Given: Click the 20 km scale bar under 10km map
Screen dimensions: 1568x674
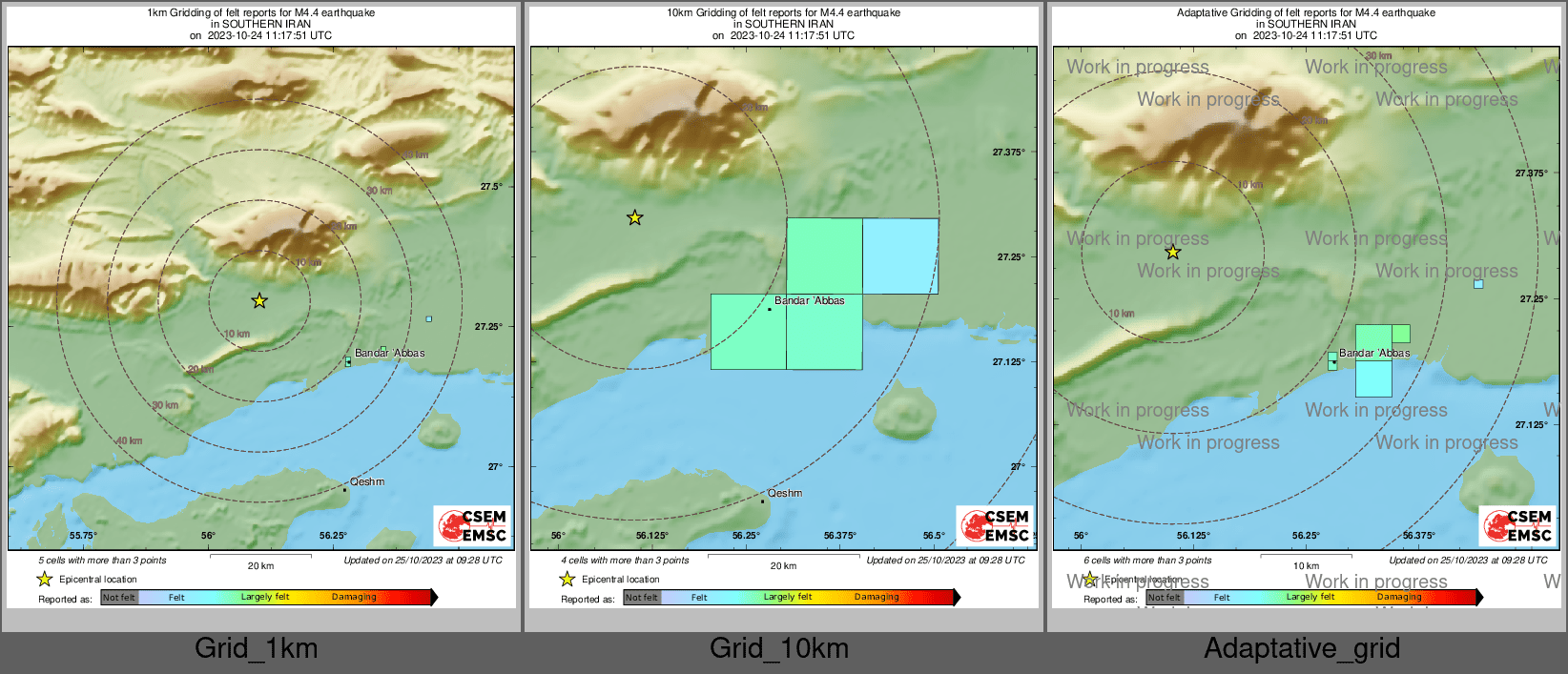Looking at the screenshot, I should [783, 556].
